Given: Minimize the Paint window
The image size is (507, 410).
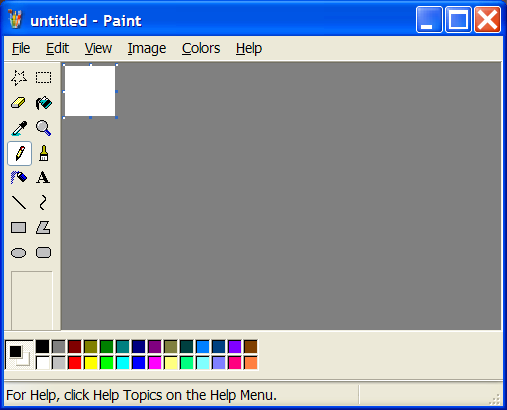Looking at the screenshot, I should click(429, 20).
